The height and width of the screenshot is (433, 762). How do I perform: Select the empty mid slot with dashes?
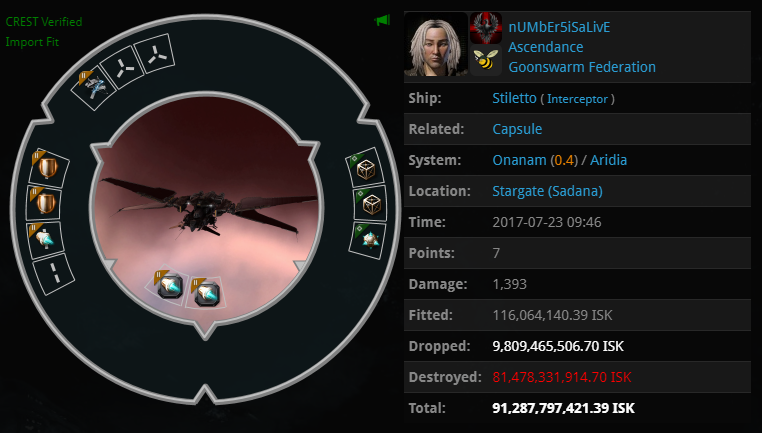pyautogui.click(x=54, y=274)
